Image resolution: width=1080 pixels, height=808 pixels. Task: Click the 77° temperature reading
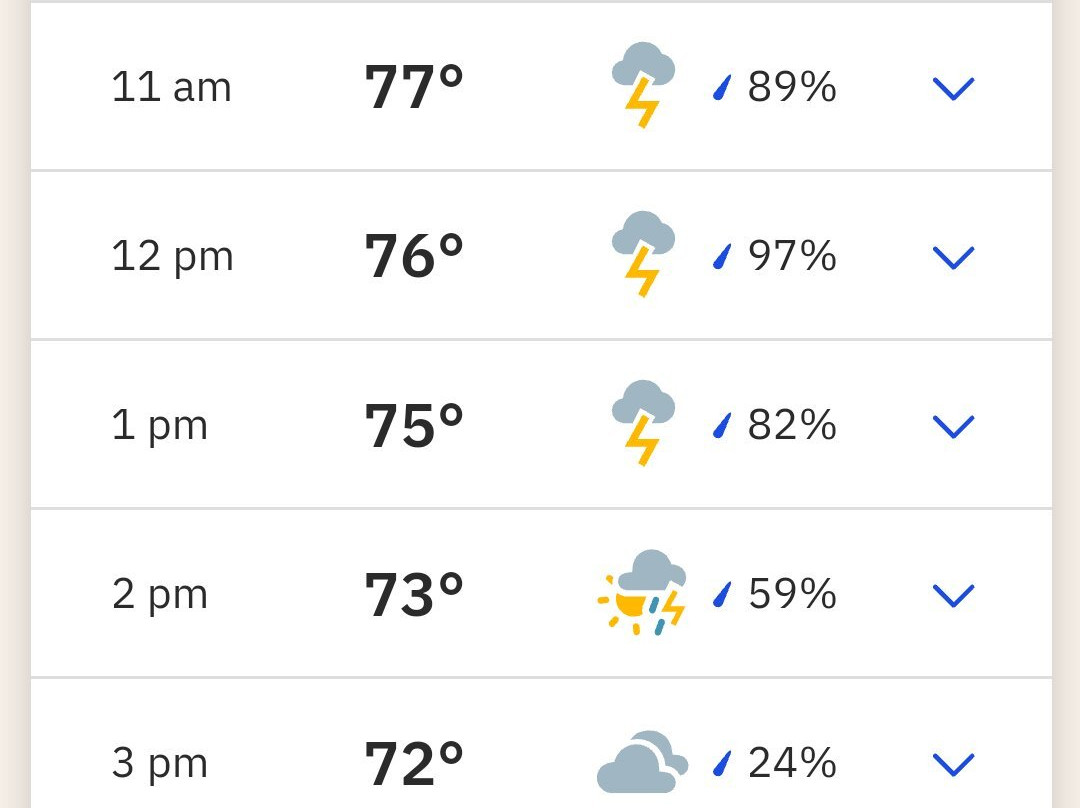(x=414, y=87)
